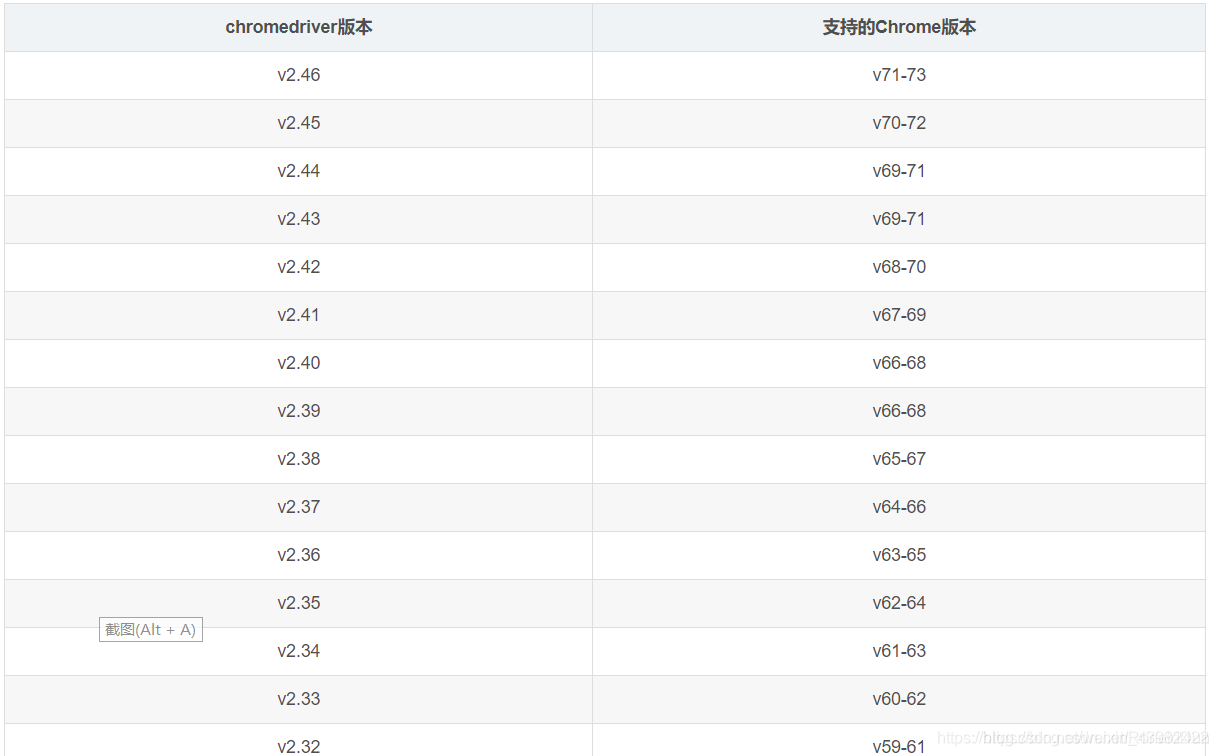Viewport: 1218px width, 756px height.
Task: Click Chrome version v67-69
Action: pos(899,315)
